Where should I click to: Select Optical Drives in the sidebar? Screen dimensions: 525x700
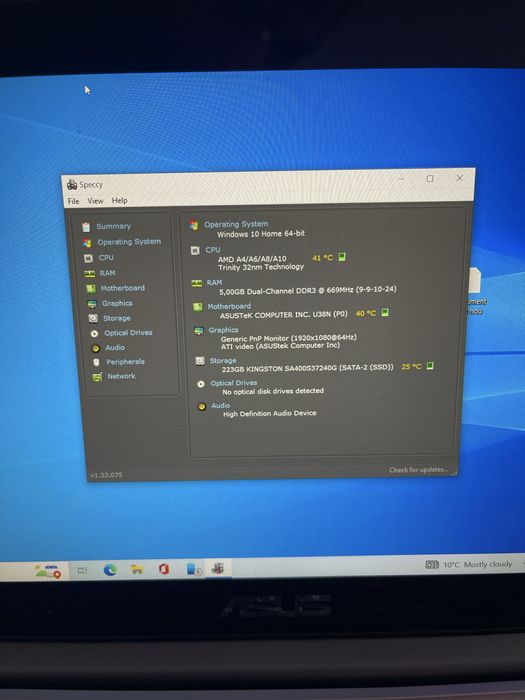(x=128, y=333)
